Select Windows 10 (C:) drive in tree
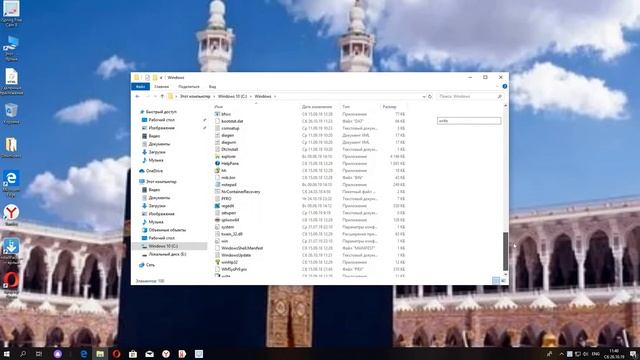Viewport: 640px width, 360px height. [163, 246]
